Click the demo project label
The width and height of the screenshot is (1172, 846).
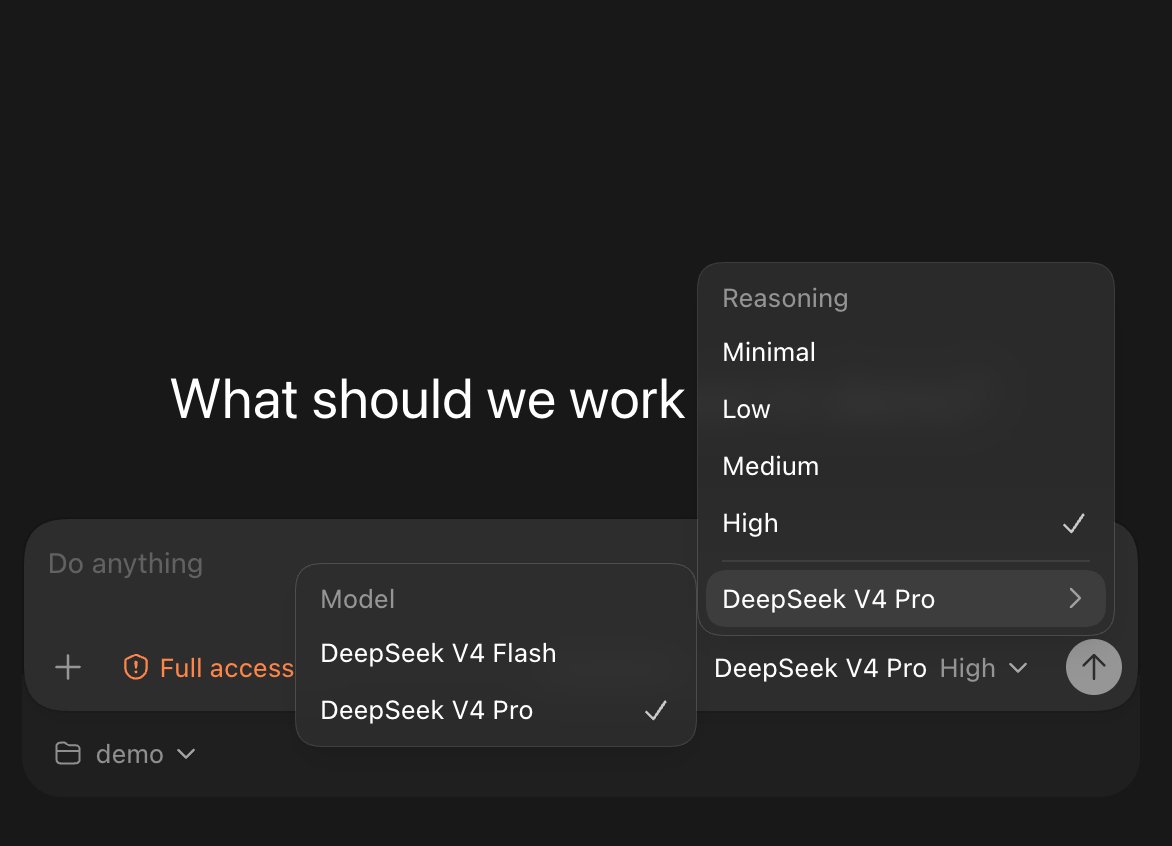pyautogui.click(x=129, y=754)
